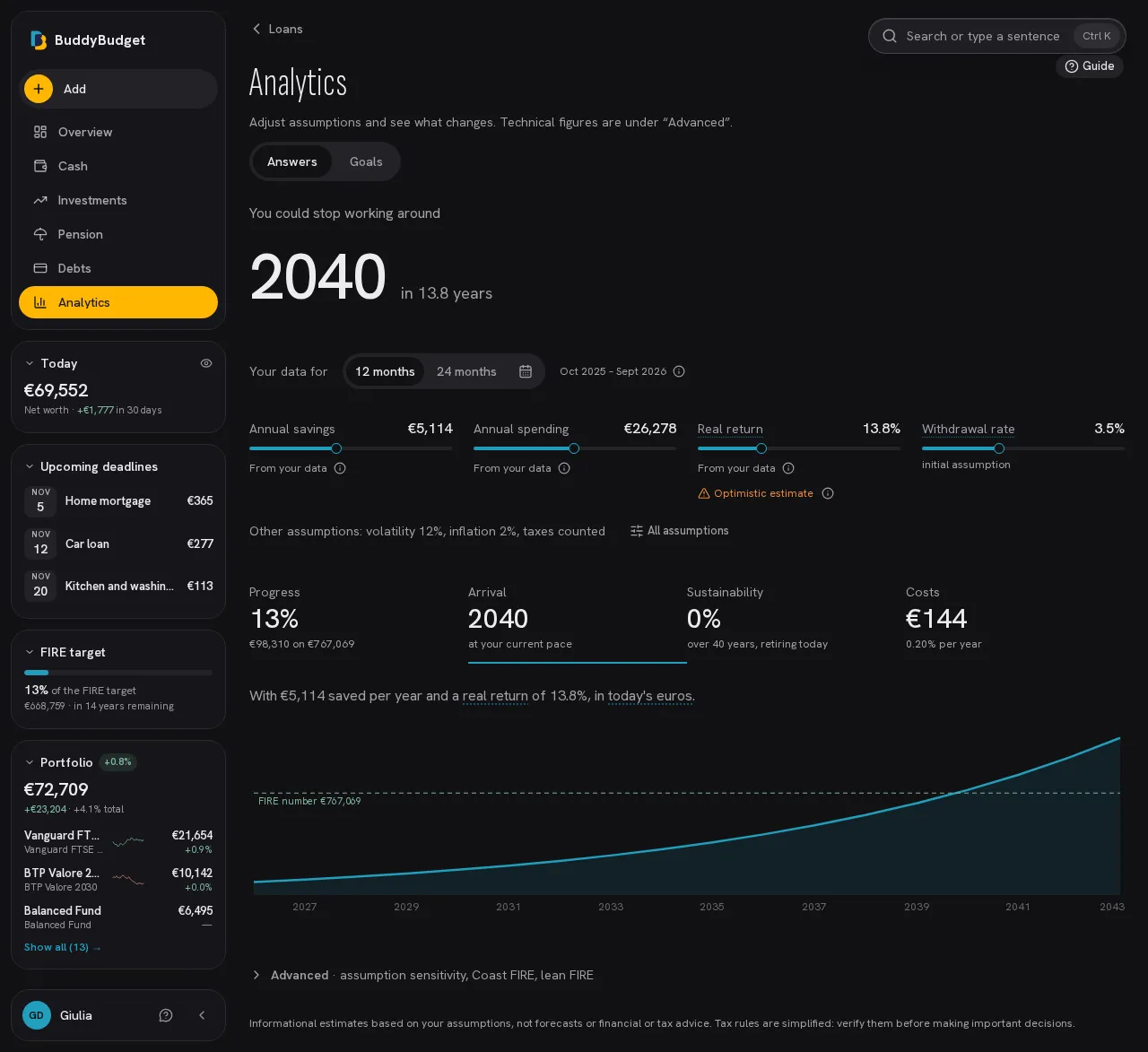The height and width of the screenshot is (1052, 1148).
Task: Click the search or type a sentence field
Action: [997, 36]
